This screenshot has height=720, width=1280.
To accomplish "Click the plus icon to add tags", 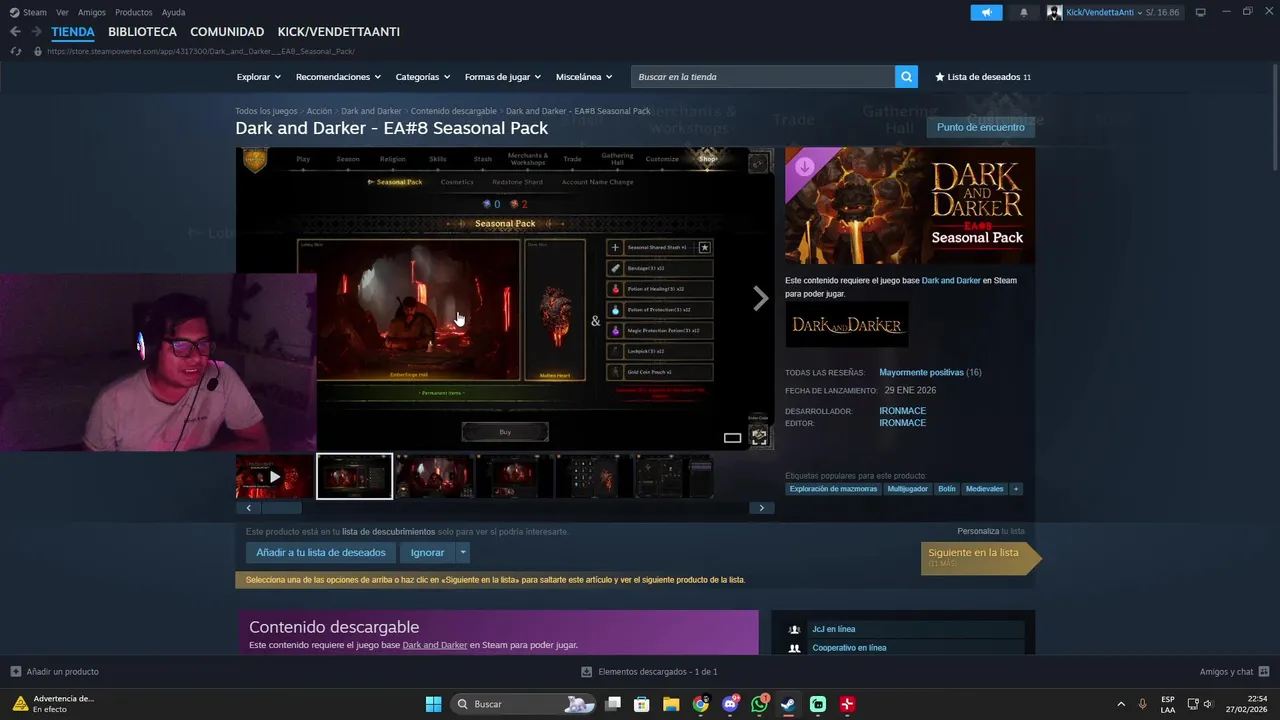I will [x=1016, y=489].
